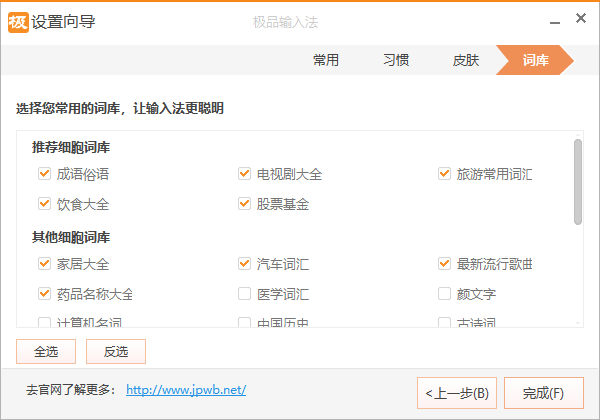Image resolution: width=600 pixels, height=420 pixels.
Task: Uncheck 旅游常用词汇 dictionary option
Action: pos(444,174)
